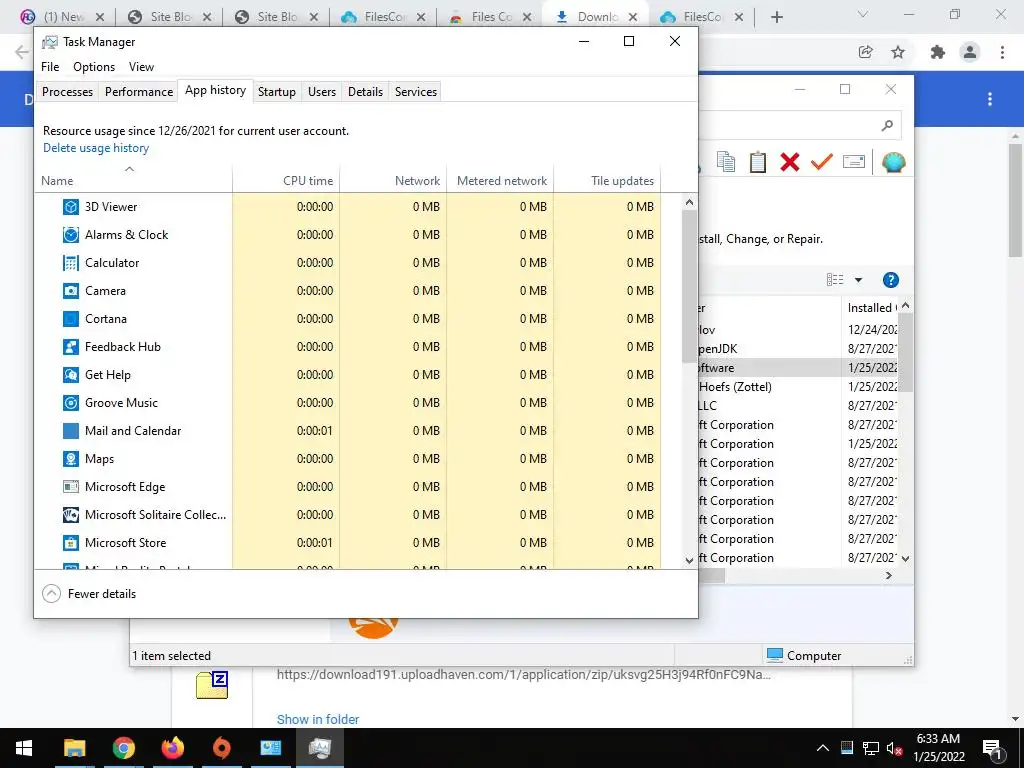Image resolution: width=1024 pixels, height=768 pixels.
Task: Sort by the Metered network column
Action: coord(500,181)
